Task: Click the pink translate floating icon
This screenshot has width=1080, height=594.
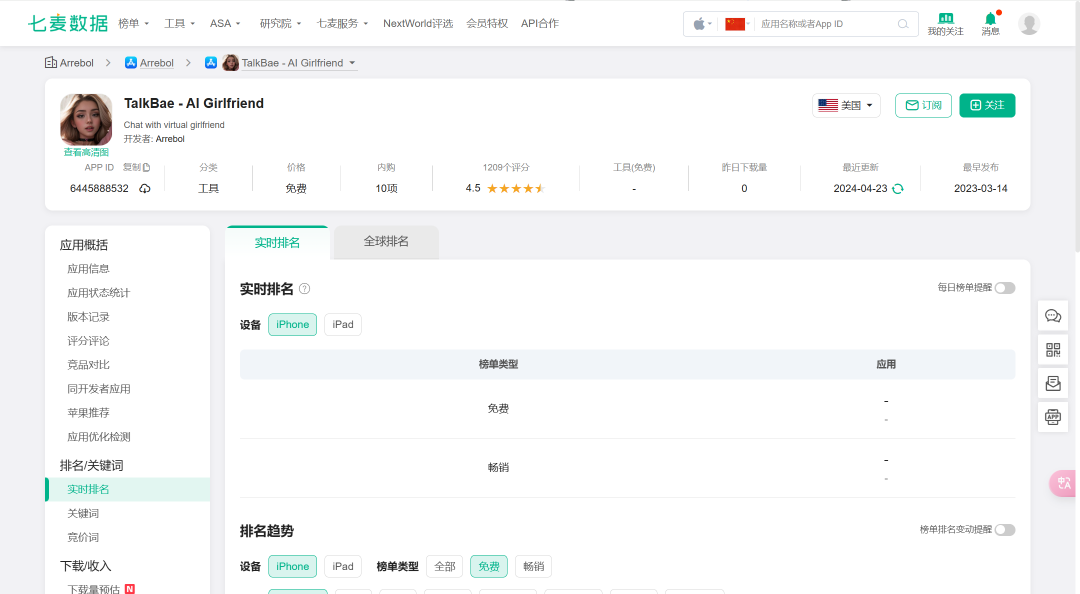Action: pos(1063,483)
